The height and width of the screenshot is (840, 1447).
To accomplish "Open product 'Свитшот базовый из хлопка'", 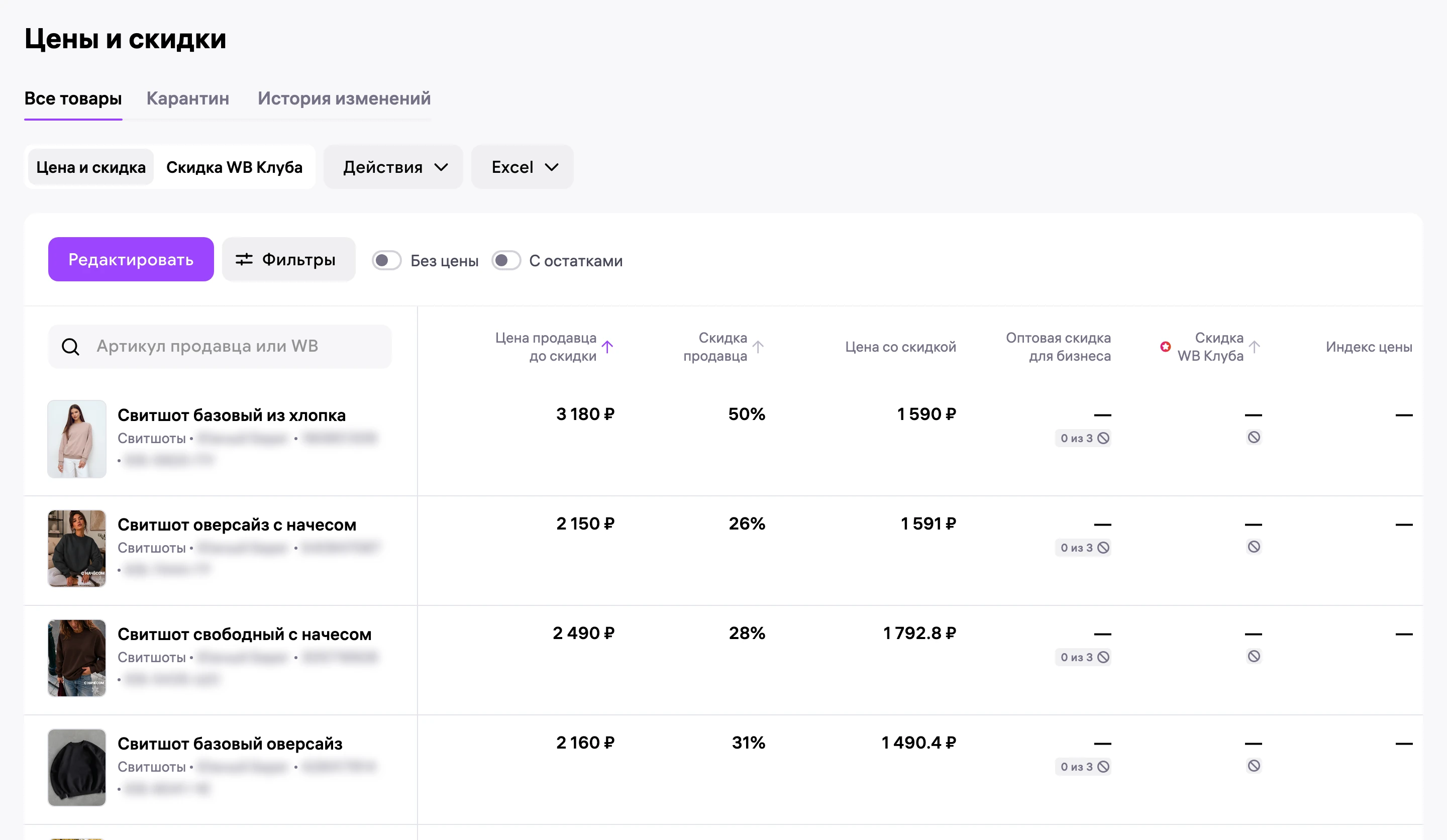I will pos(232,415).
